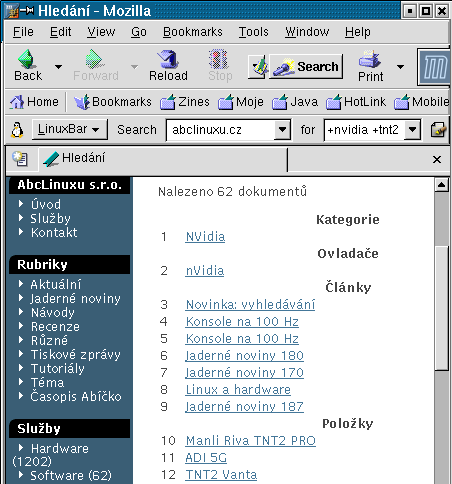Open result Jaderné noviny 187
The image size is (452, 484).
pos(245,407)
